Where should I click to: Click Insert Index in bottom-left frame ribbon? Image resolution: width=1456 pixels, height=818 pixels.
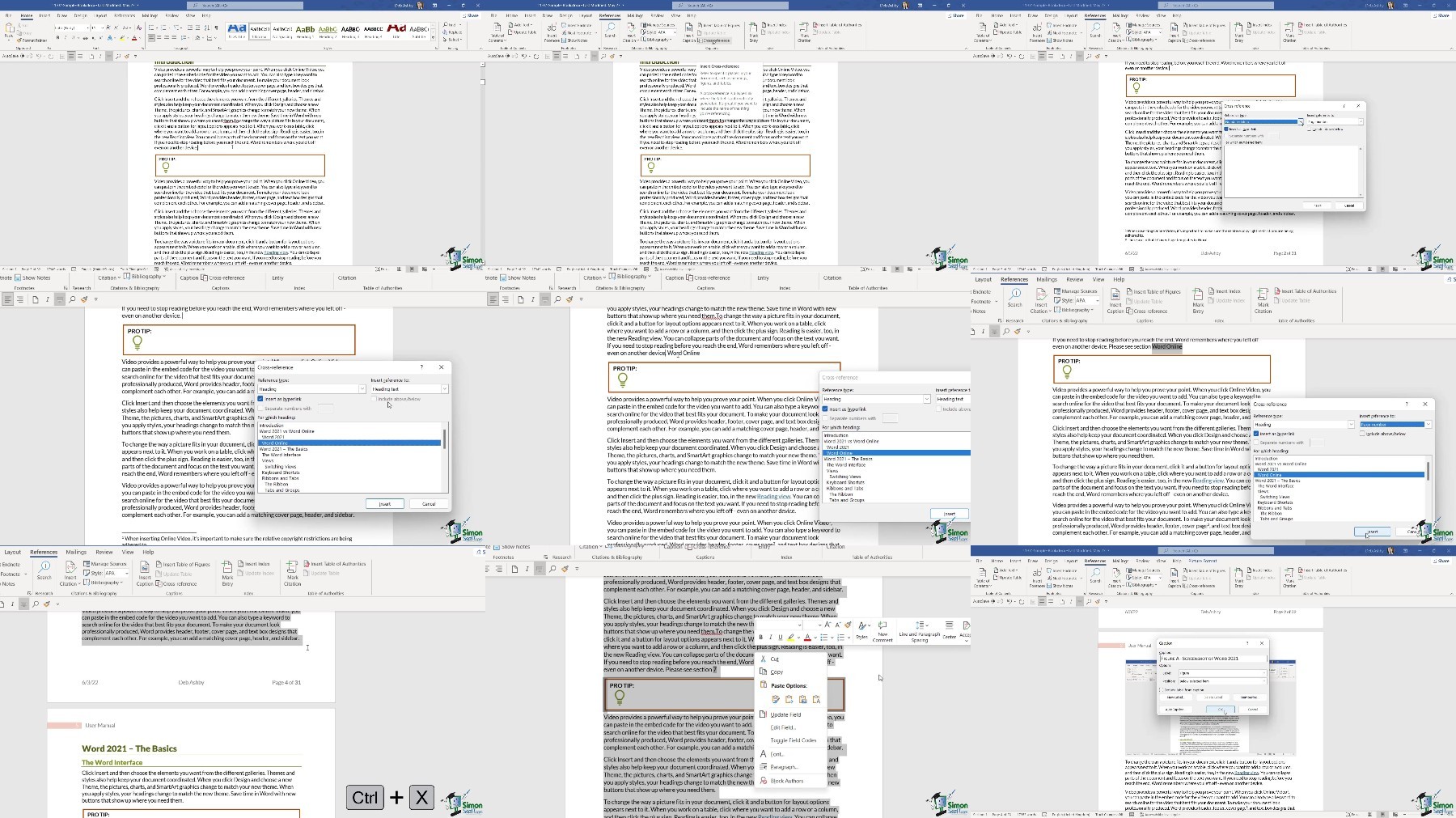[254, 564]
